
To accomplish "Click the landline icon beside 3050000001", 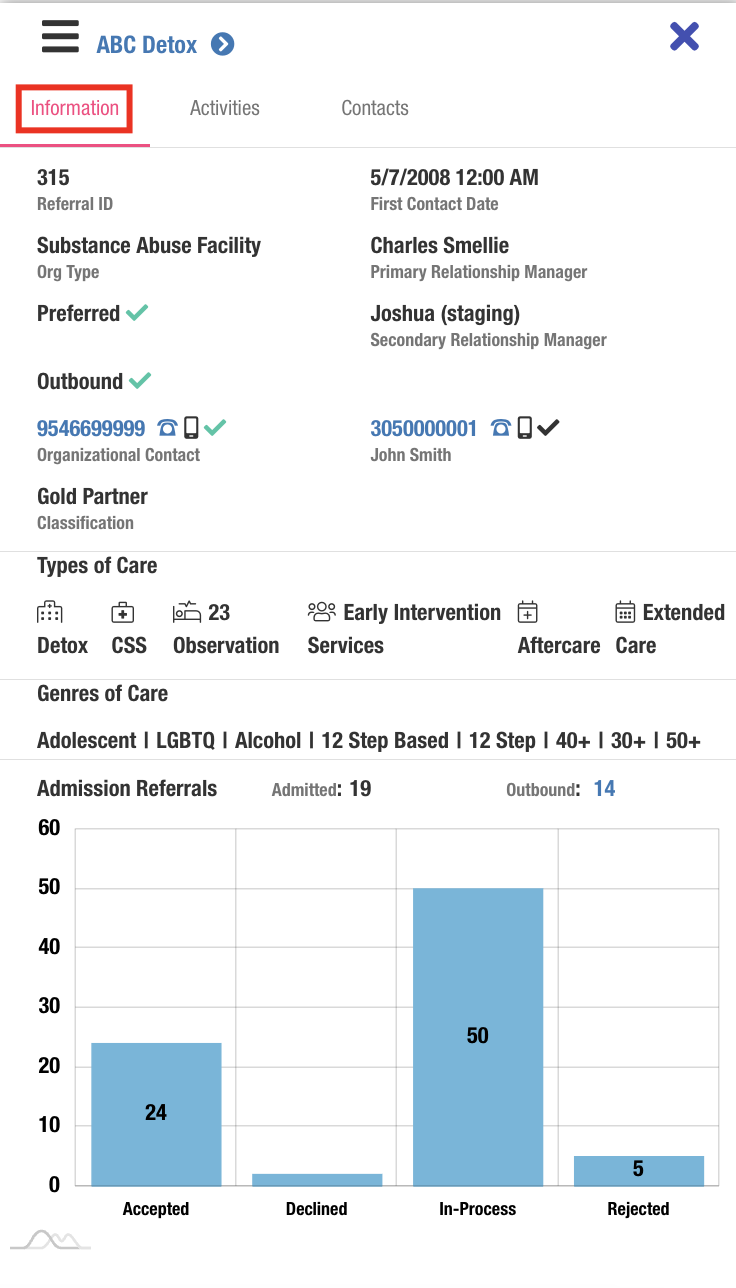I will tap(501, 429).
